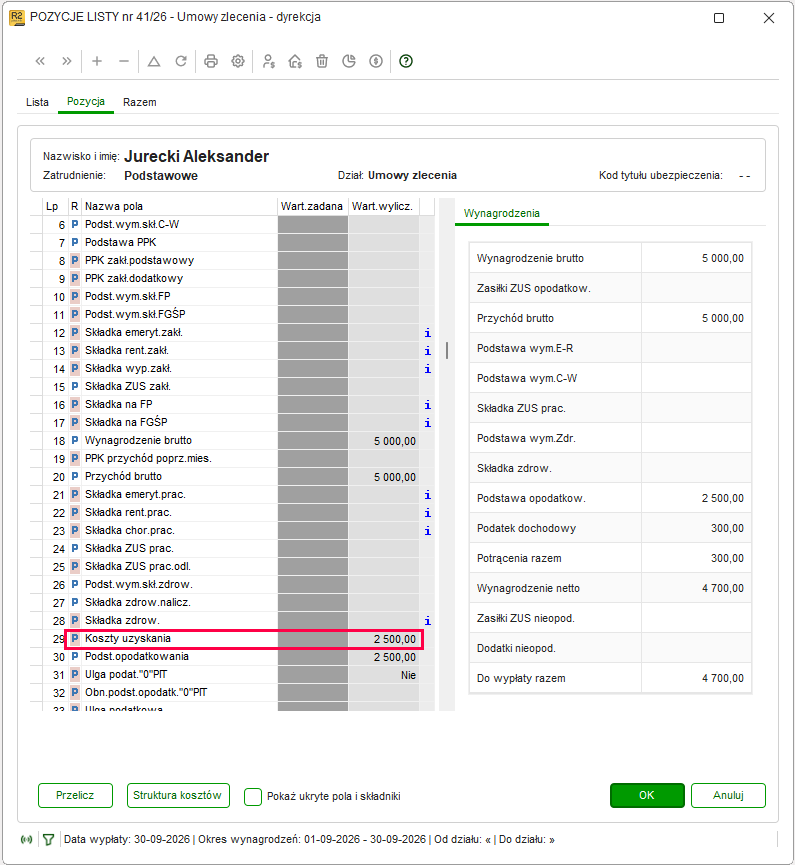795x865 pixels.
Task: Click the trash bin icon
Action: [x=322, y=61]
